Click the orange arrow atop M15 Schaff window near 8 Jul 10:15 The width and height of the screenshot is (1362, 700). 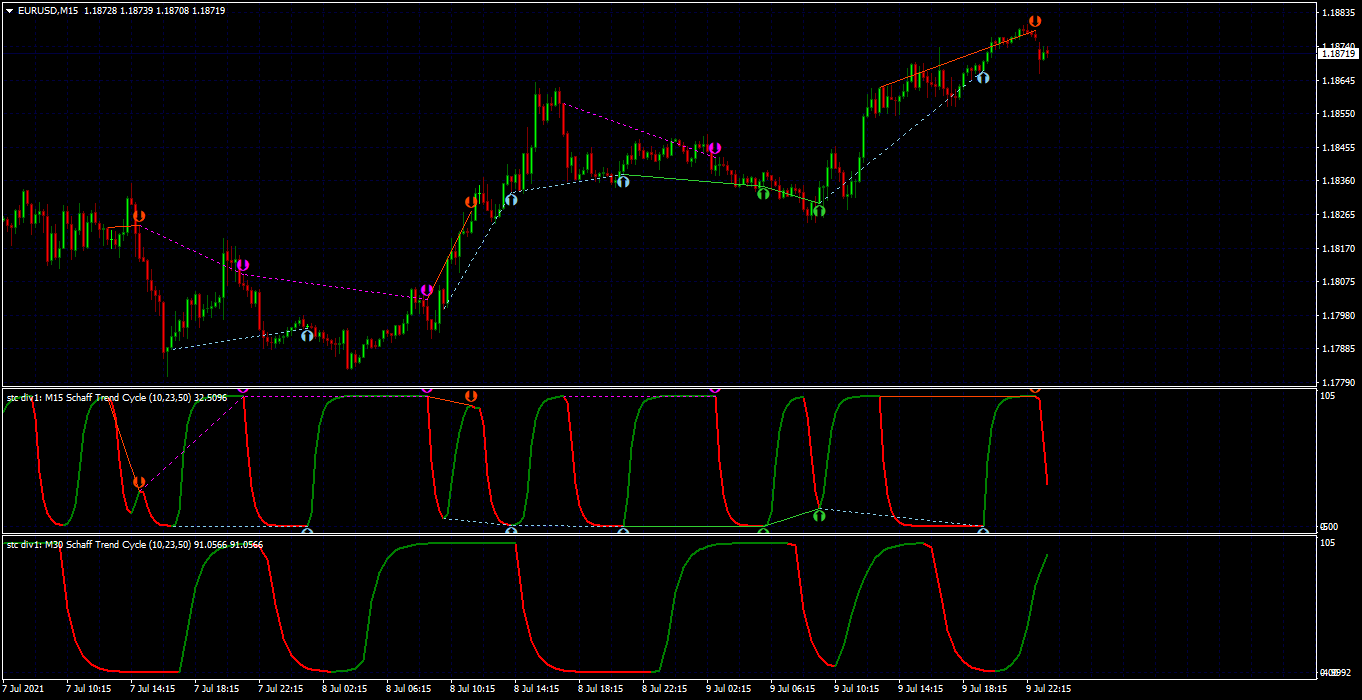471,397
